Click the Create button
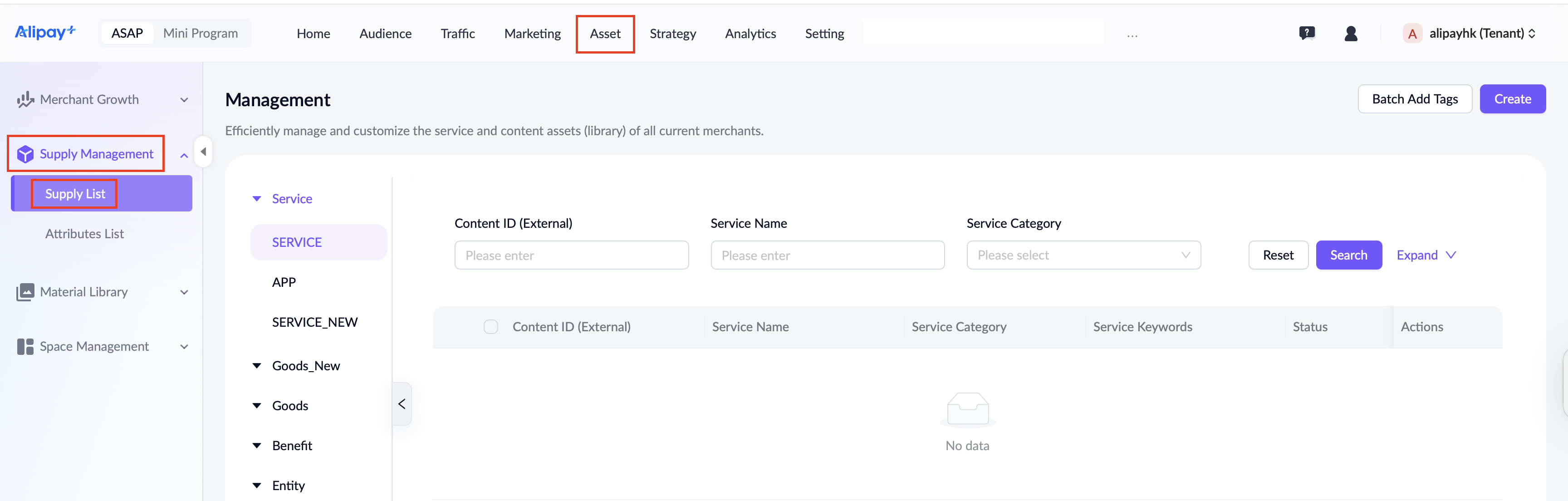Viewport: 1568px width, 501px height. click(1512, 99)
